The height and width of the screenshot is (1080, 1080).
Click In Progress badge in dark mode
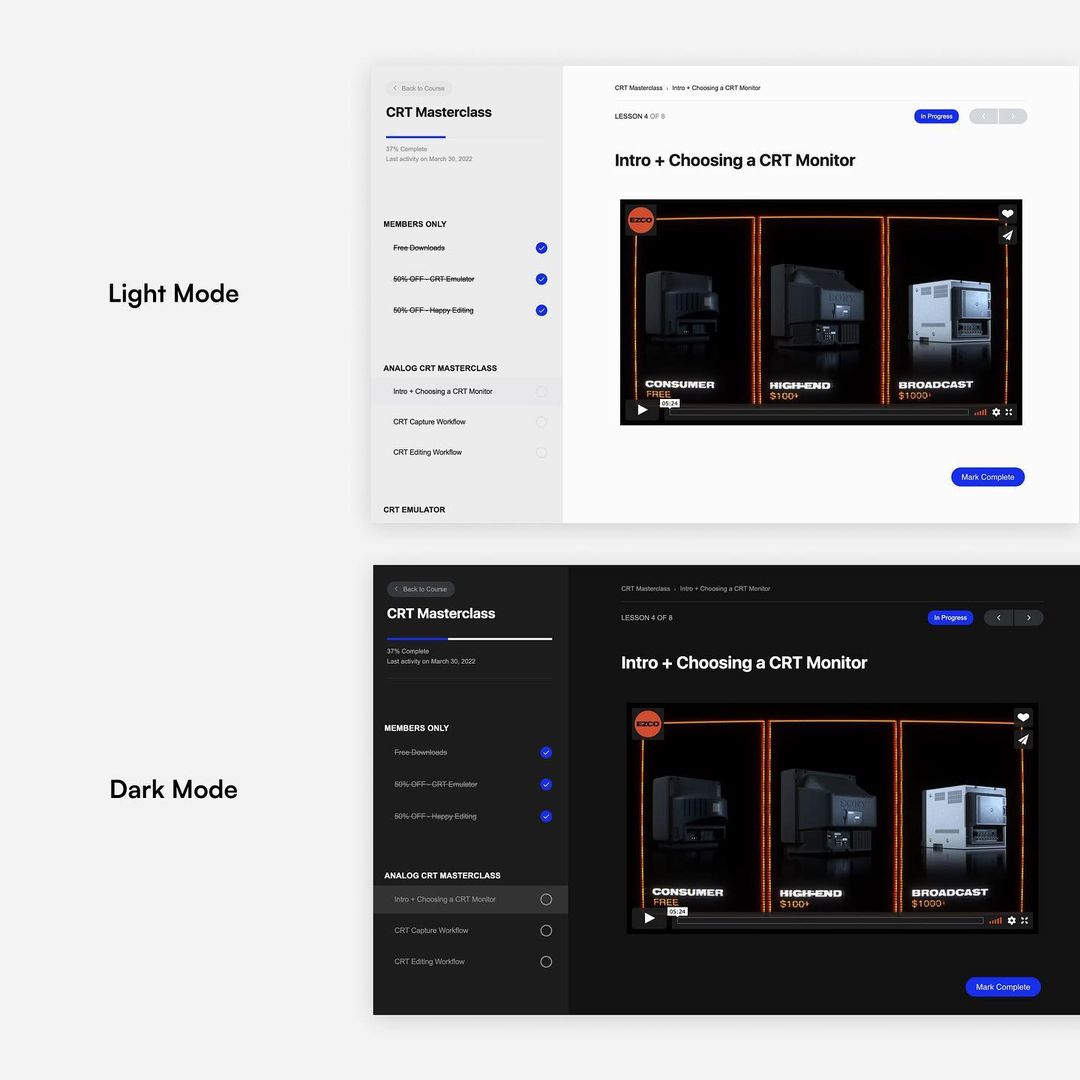coord(951,618)
